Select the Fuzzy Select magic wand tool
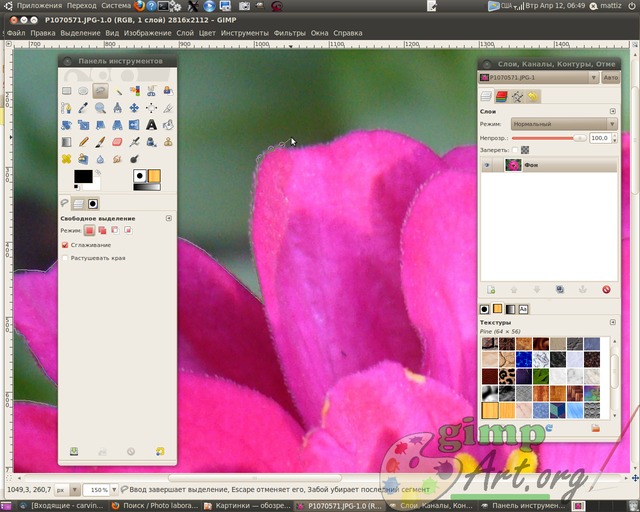This screenshot has height=512, width=640. coord(118,91)
